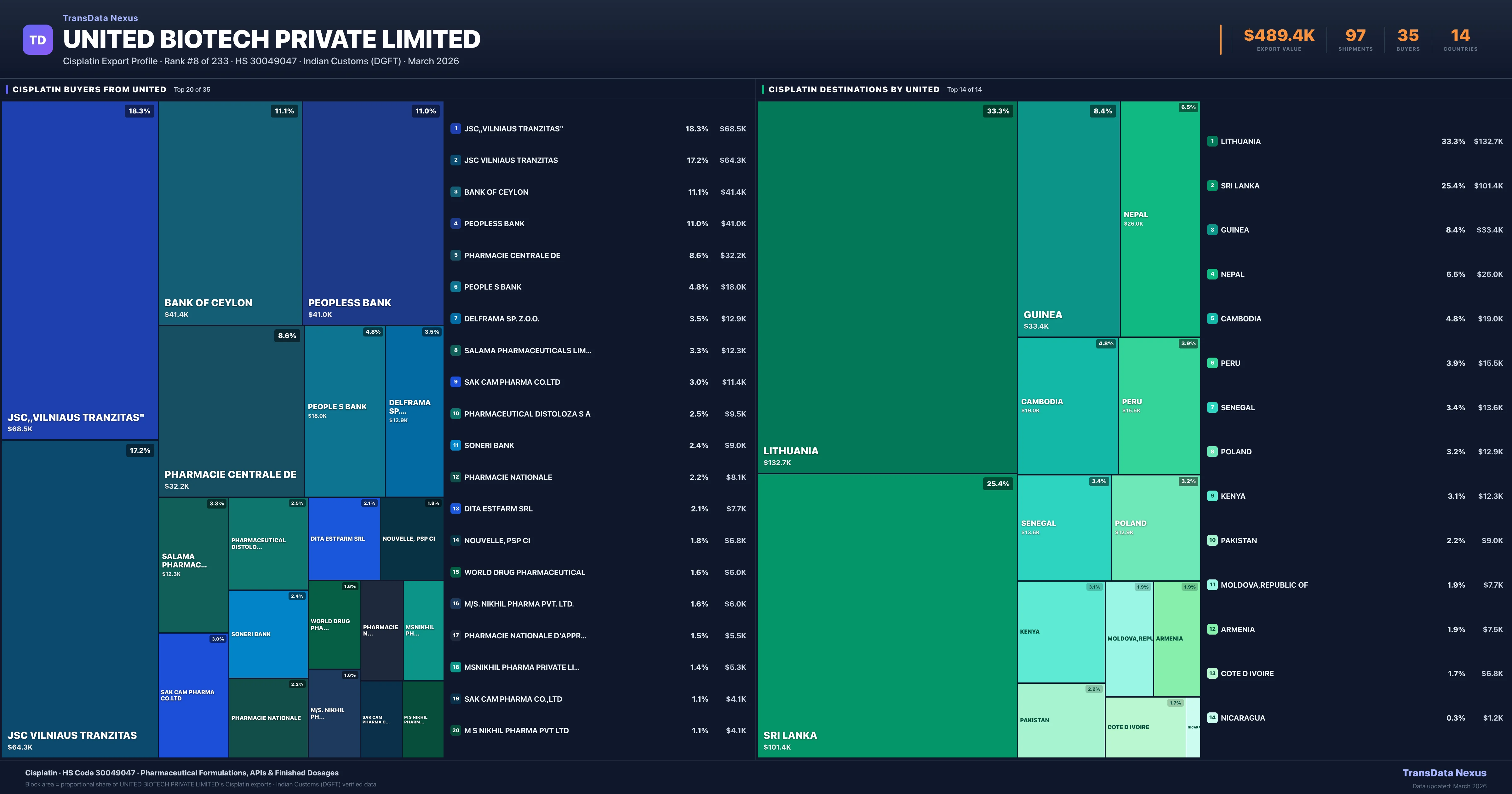Click the TD logo icon

(x=37, y=40)
